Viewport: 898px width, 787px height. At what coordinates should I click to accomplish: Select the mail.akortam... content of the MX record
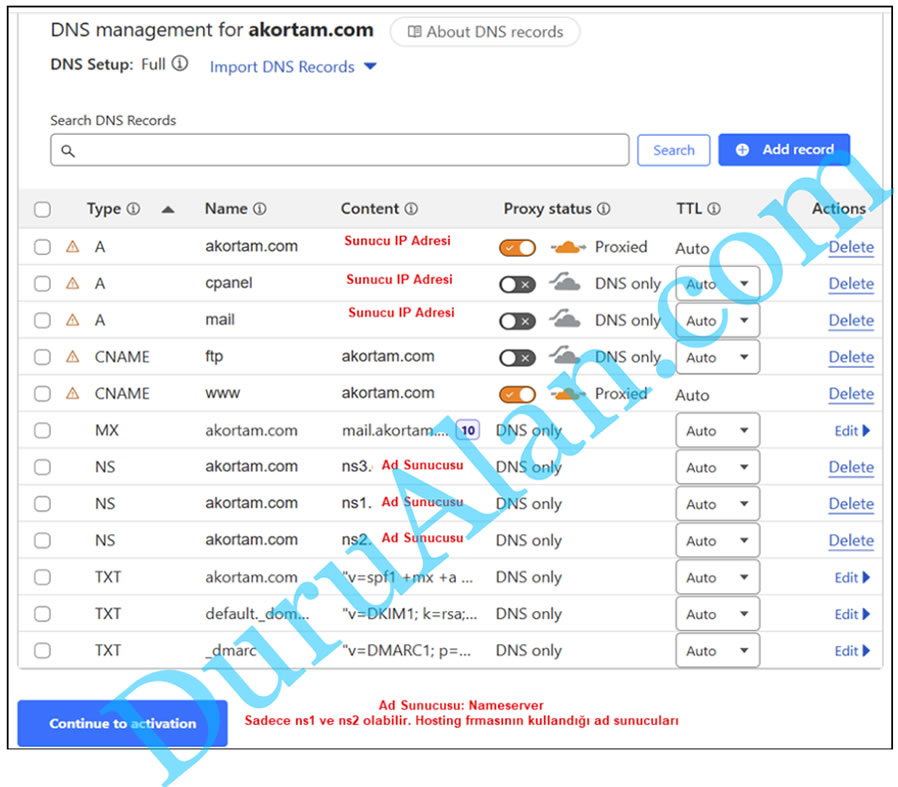[395, 431]
